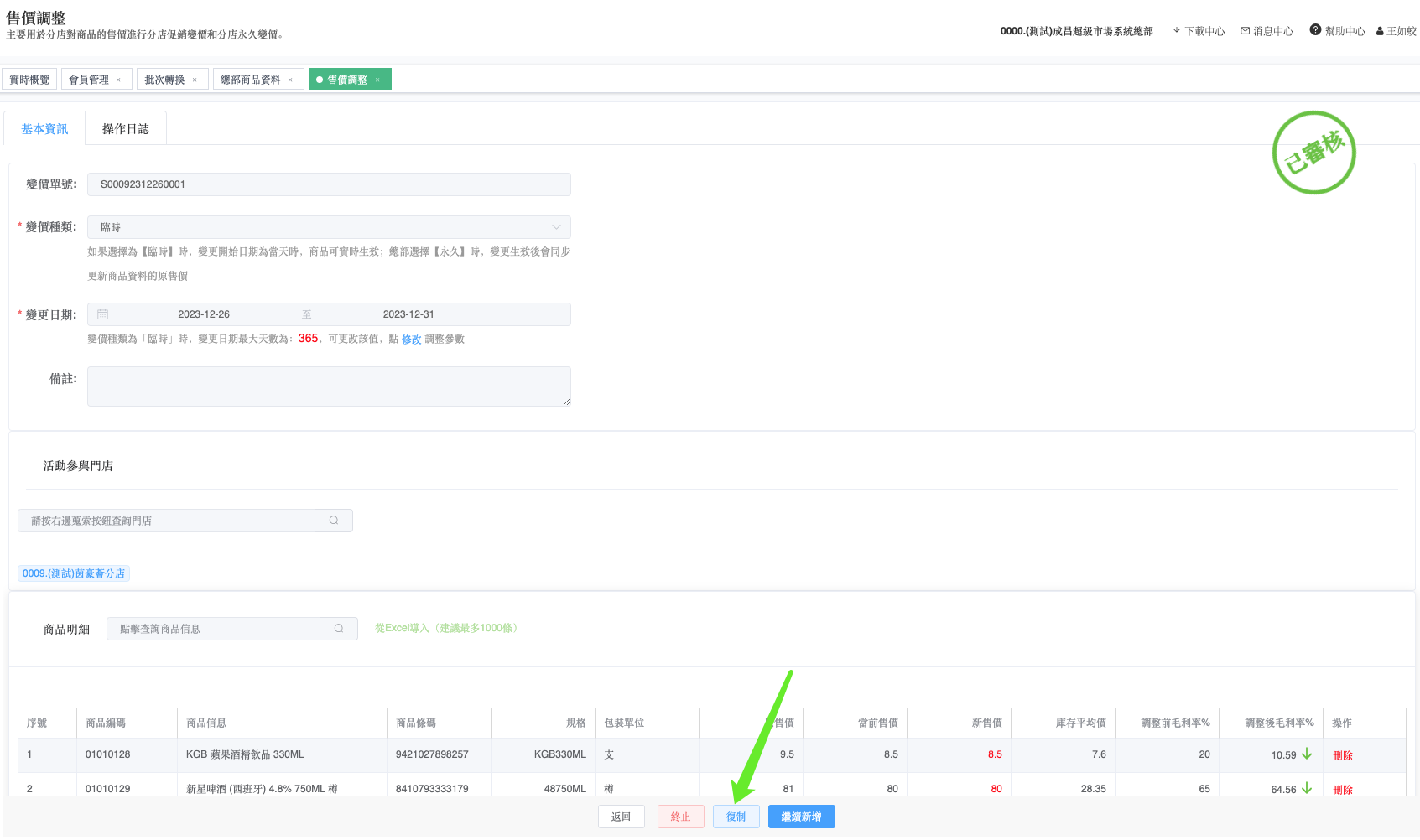Close the 批次轉換 tab
Screen dimensions: 1420x840
pyautogui.click(x=195, y=80)
